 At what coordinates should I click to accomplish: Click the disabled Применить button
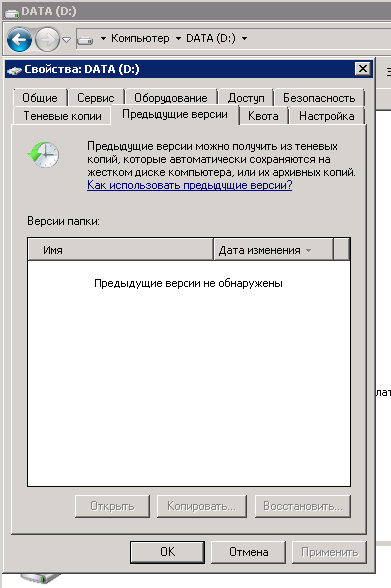(329, 552)
